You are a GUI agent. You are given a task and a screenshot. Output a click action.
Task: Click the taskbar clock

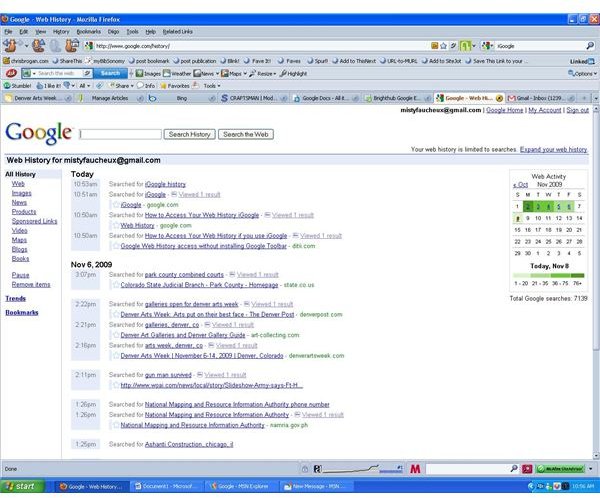pyautogui.click(x=583, y=487)
